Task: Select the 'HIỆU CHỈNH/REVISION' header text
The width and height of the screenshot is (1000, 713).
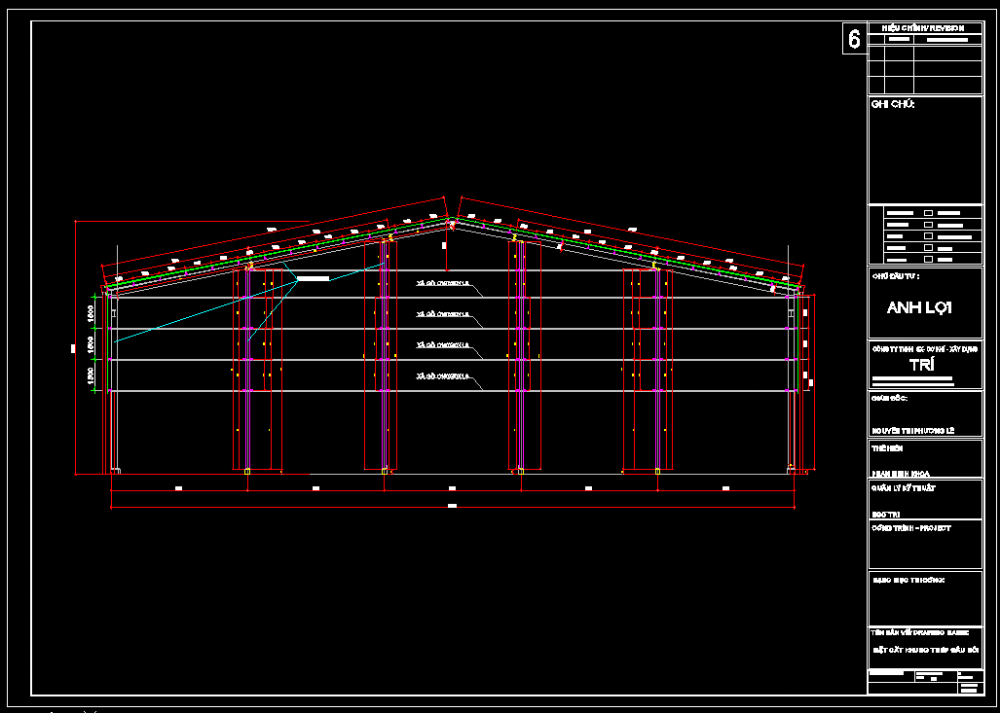Action: point(923,28)
